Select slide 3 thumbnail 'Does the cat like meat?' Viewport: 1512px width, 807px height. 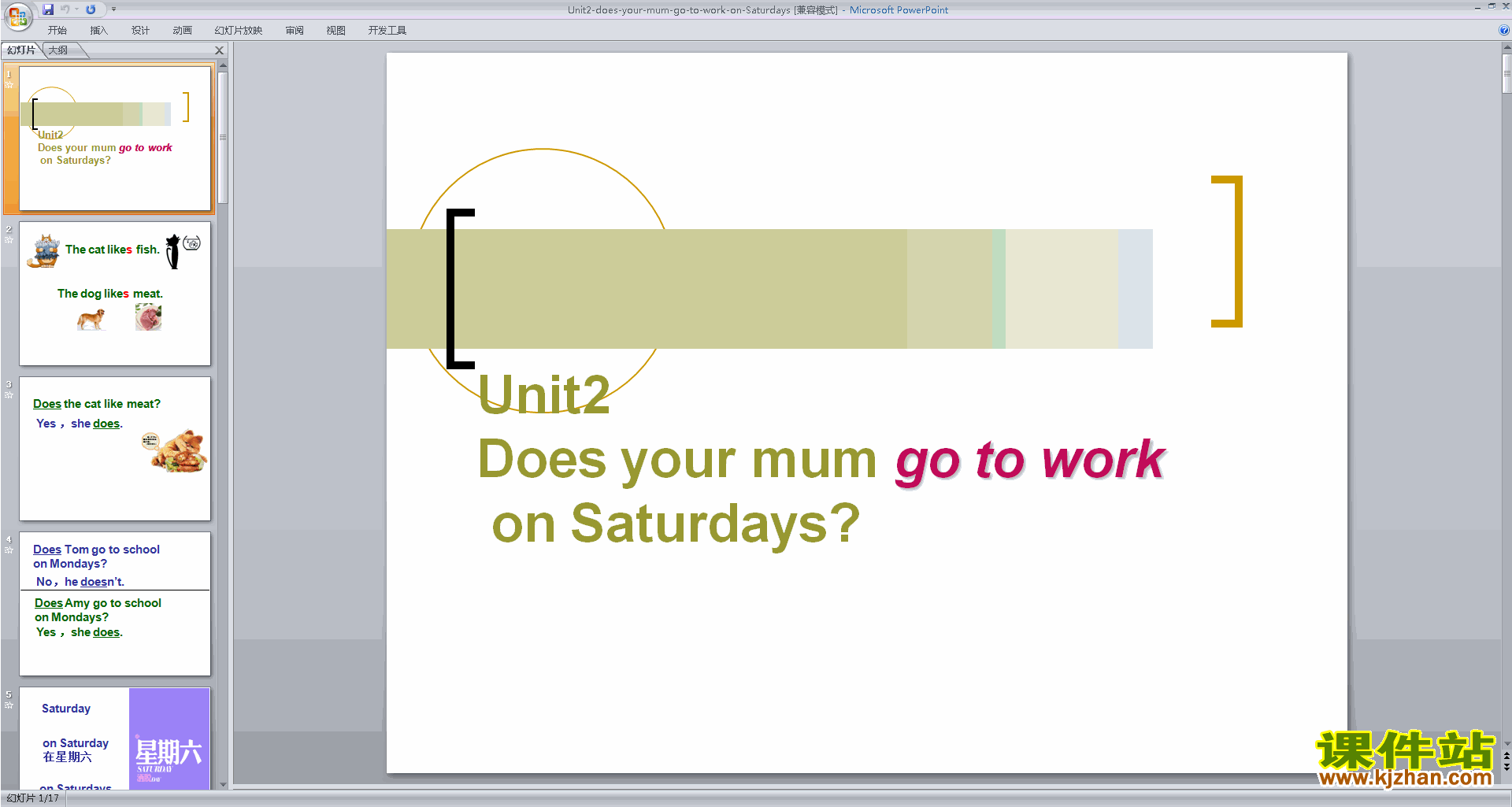point(115,449)
